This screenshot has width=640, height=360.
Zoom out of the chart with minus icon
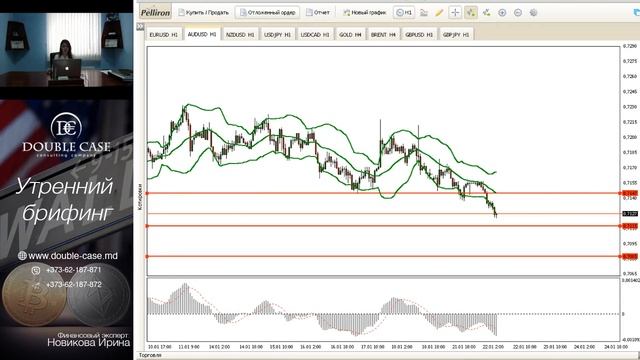(518, 13)
